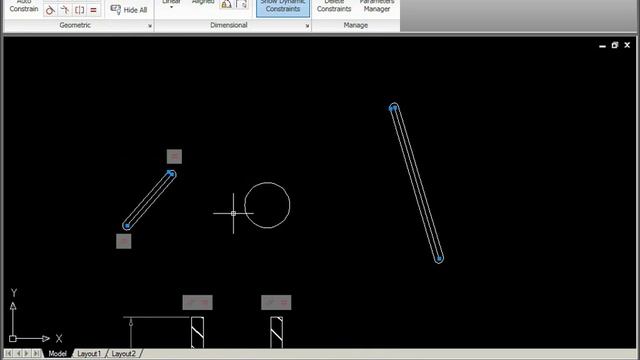Image resolution: width=640 pixels, height=360 pixels.
Task: Jump to first layout tab arrow
Action: tap(8, 353)
